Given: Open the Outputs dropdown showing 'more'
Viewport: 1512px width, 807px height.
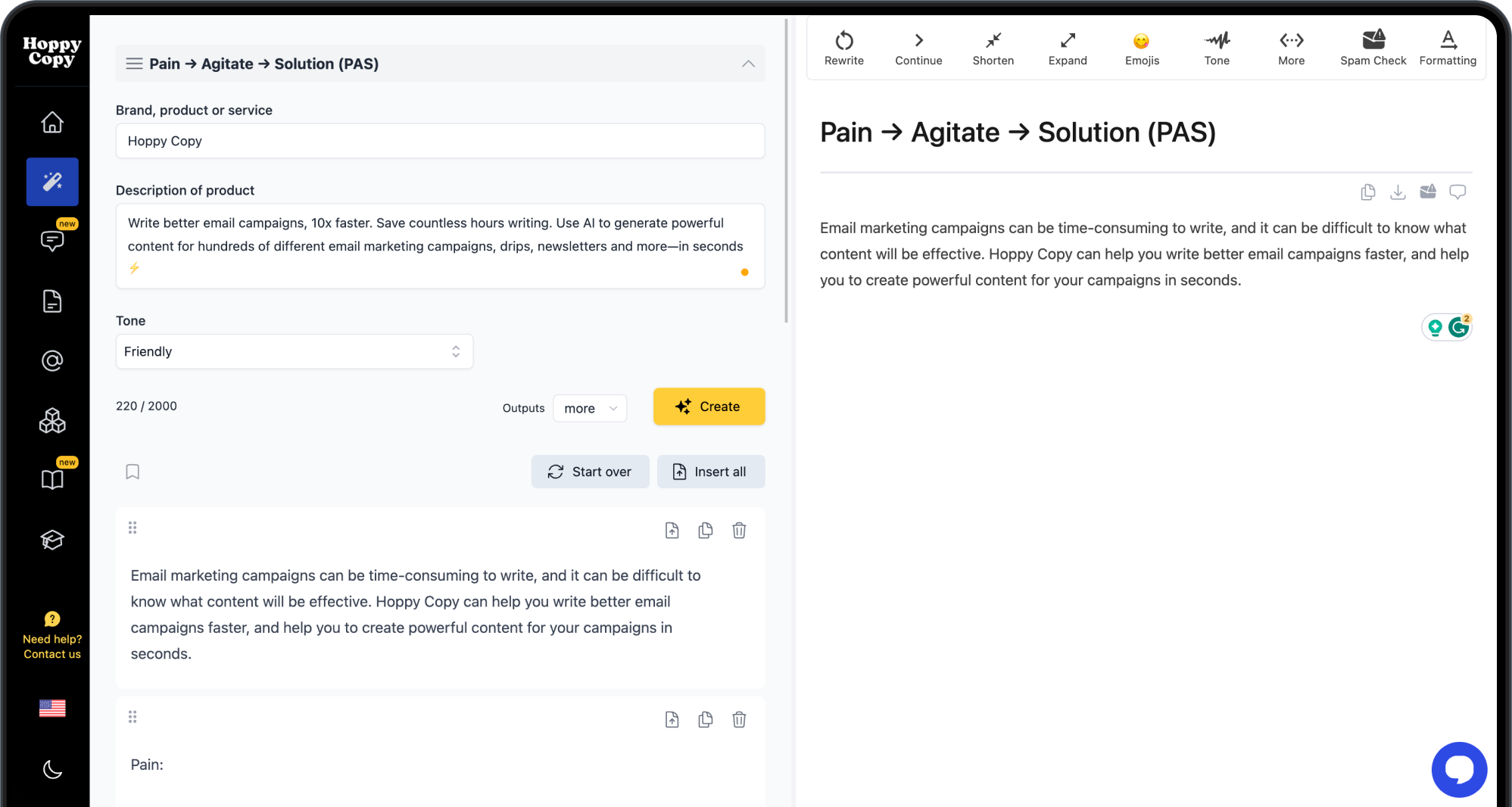Looking at the screenshot, I should pos(589,408).
